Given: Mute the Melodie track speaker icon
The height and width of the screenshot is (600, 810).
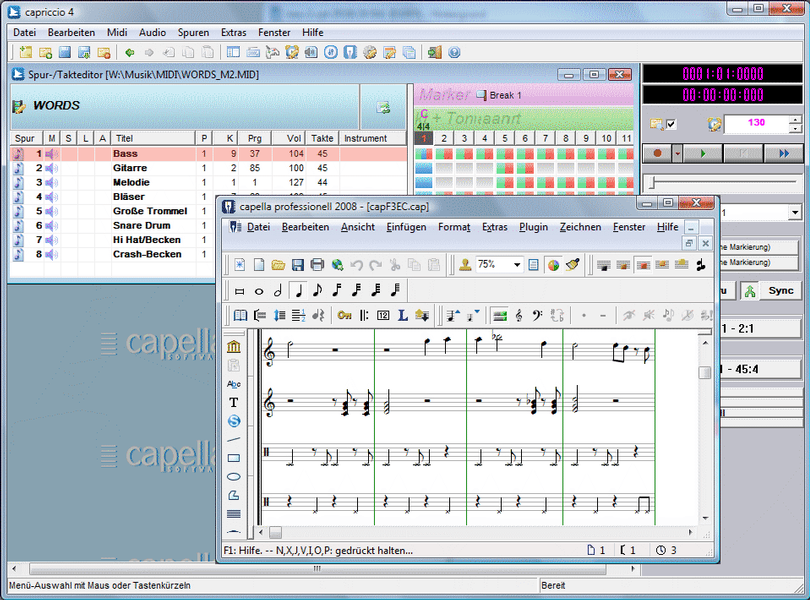Looking at the screenshot, I should 52,182.
